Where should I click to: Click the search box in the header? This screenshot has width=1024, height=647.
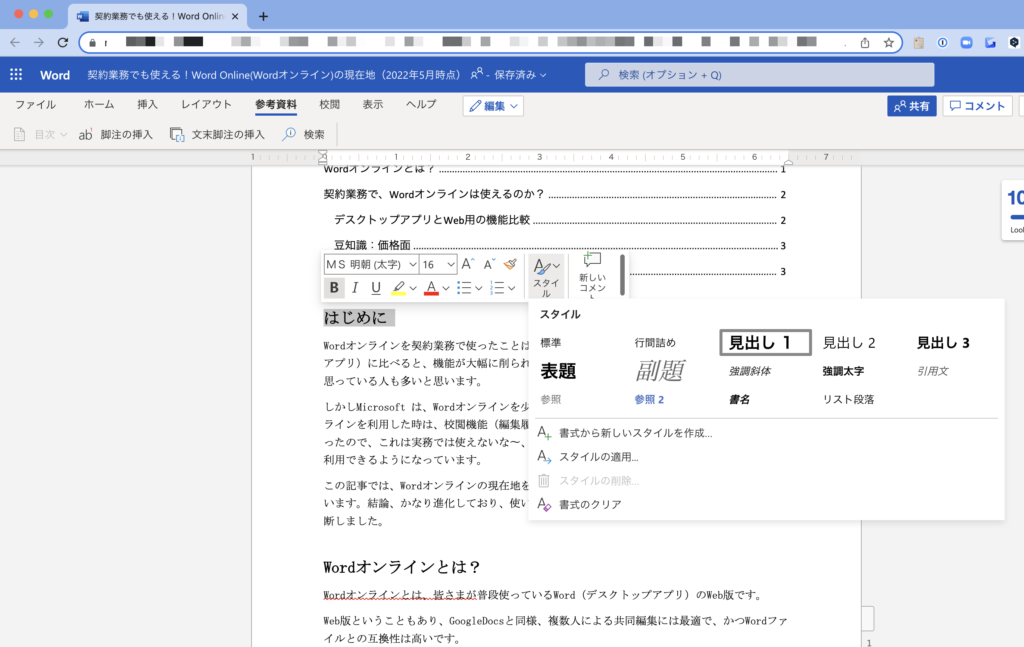(760, 75)
